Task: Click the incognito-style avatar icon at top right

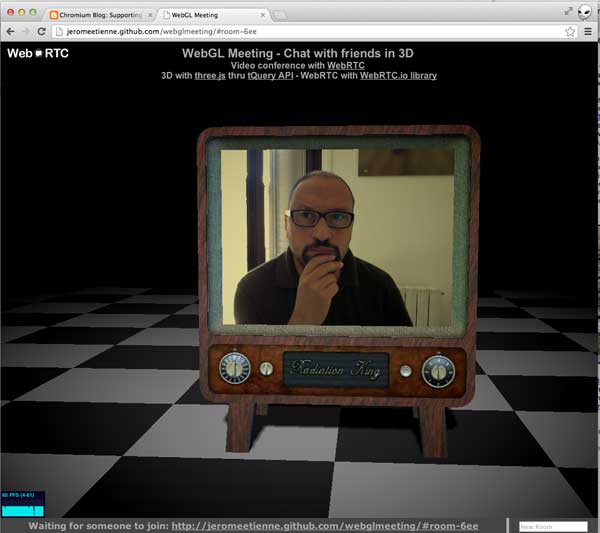Action: click(584, 12)
